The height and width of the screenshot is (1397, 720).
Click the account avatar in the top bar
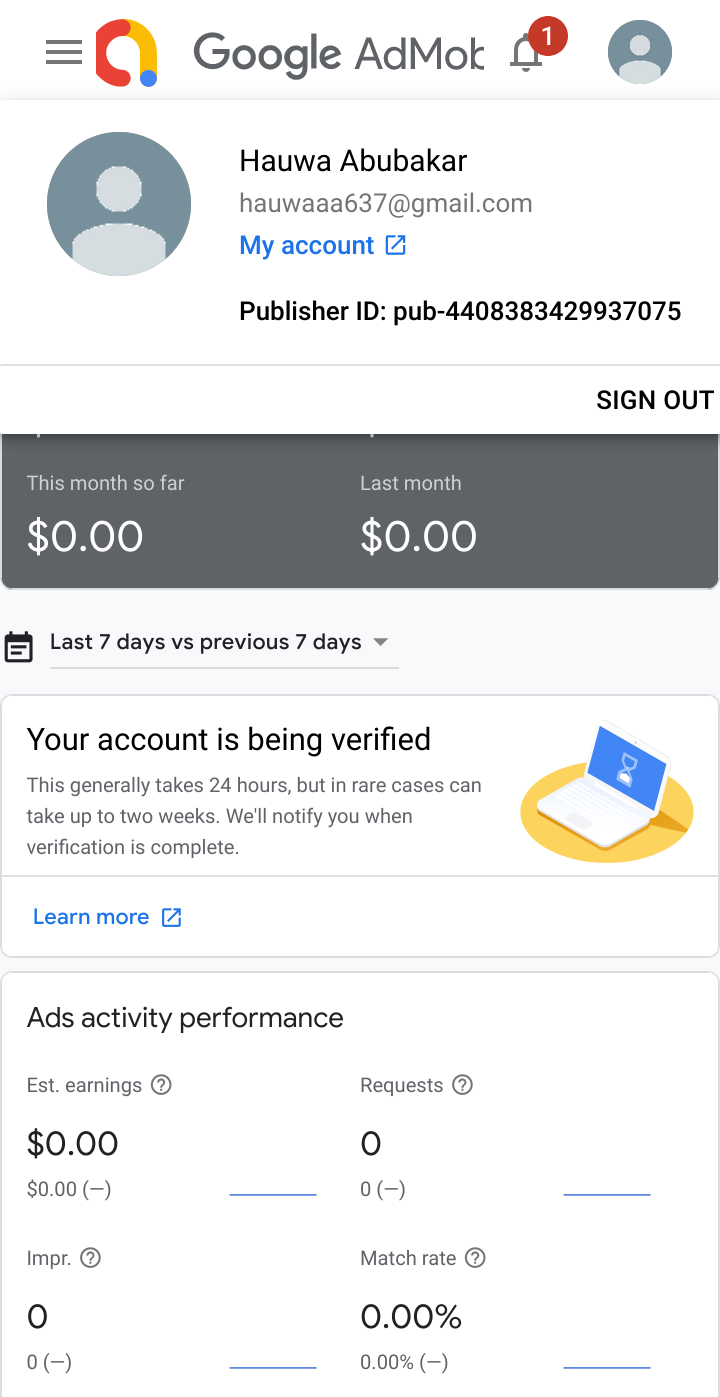coord(639,51)
